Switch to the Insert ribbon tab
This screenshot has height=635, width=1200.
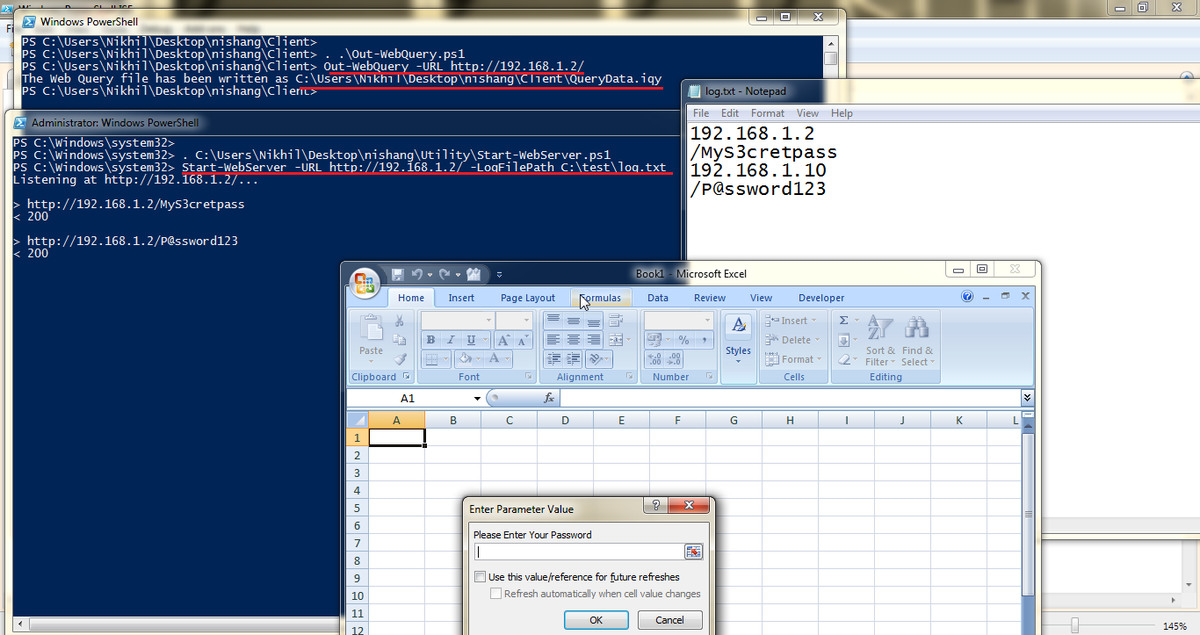[462, 298]
